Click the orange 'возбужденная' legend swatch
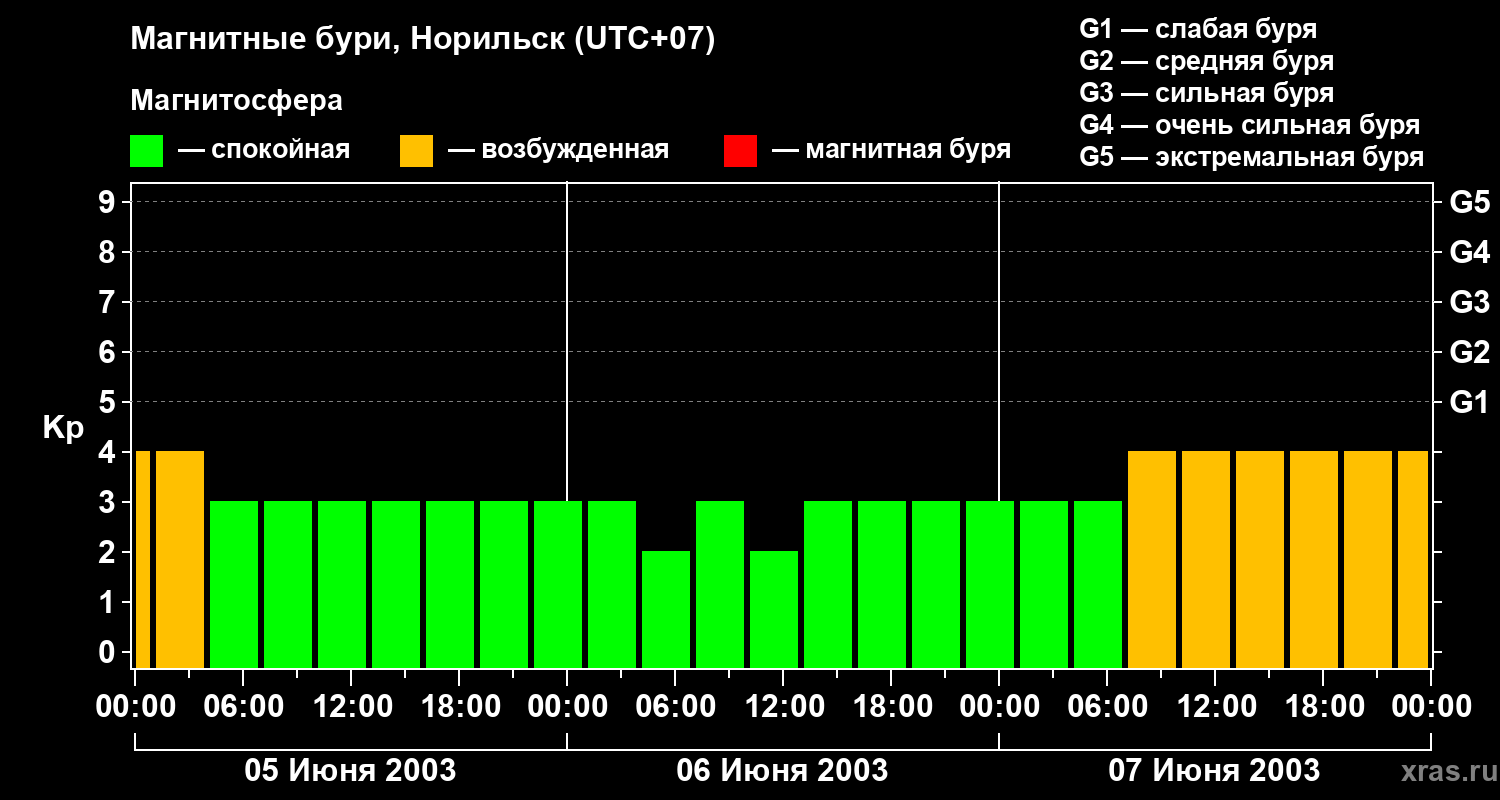 pyautogui.click(x=416, y=151)
